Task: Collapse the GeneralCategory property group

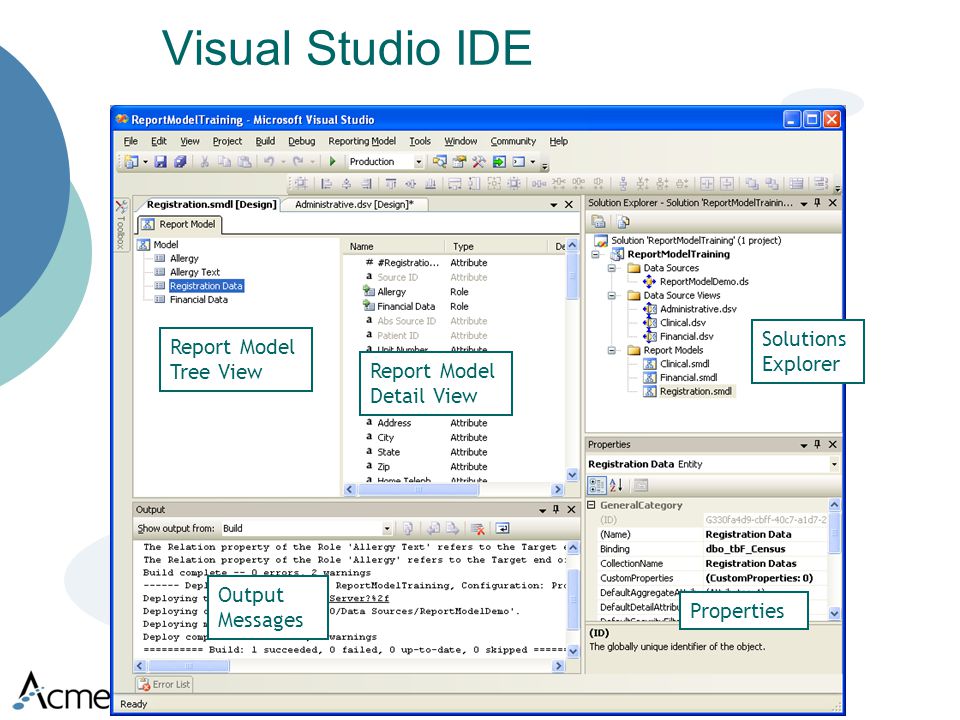Action: pyautogui.click(x=591, y=505)
